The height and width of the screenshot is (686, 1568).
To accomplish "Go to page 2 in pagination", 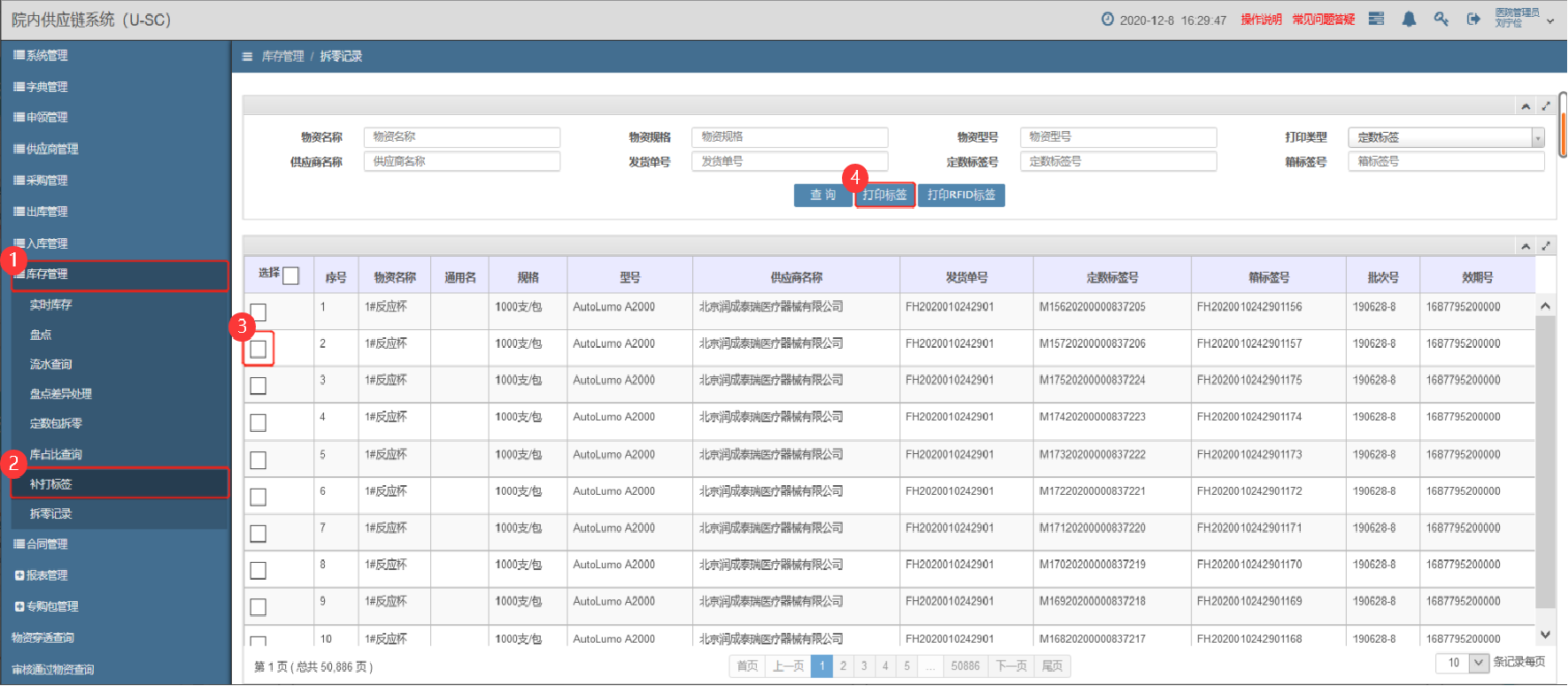I will [843, 666].
